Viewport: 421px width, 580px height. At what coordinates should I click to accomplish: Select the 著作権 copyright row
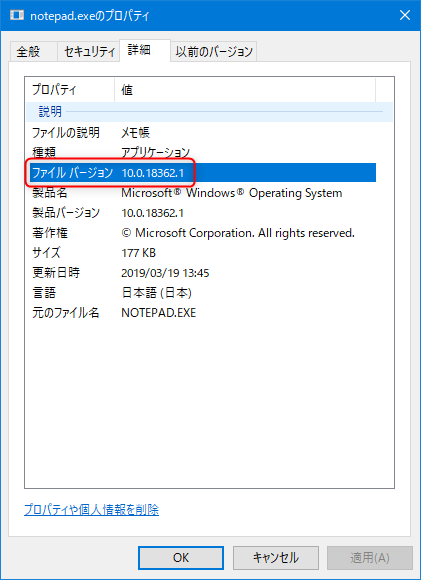201,233
